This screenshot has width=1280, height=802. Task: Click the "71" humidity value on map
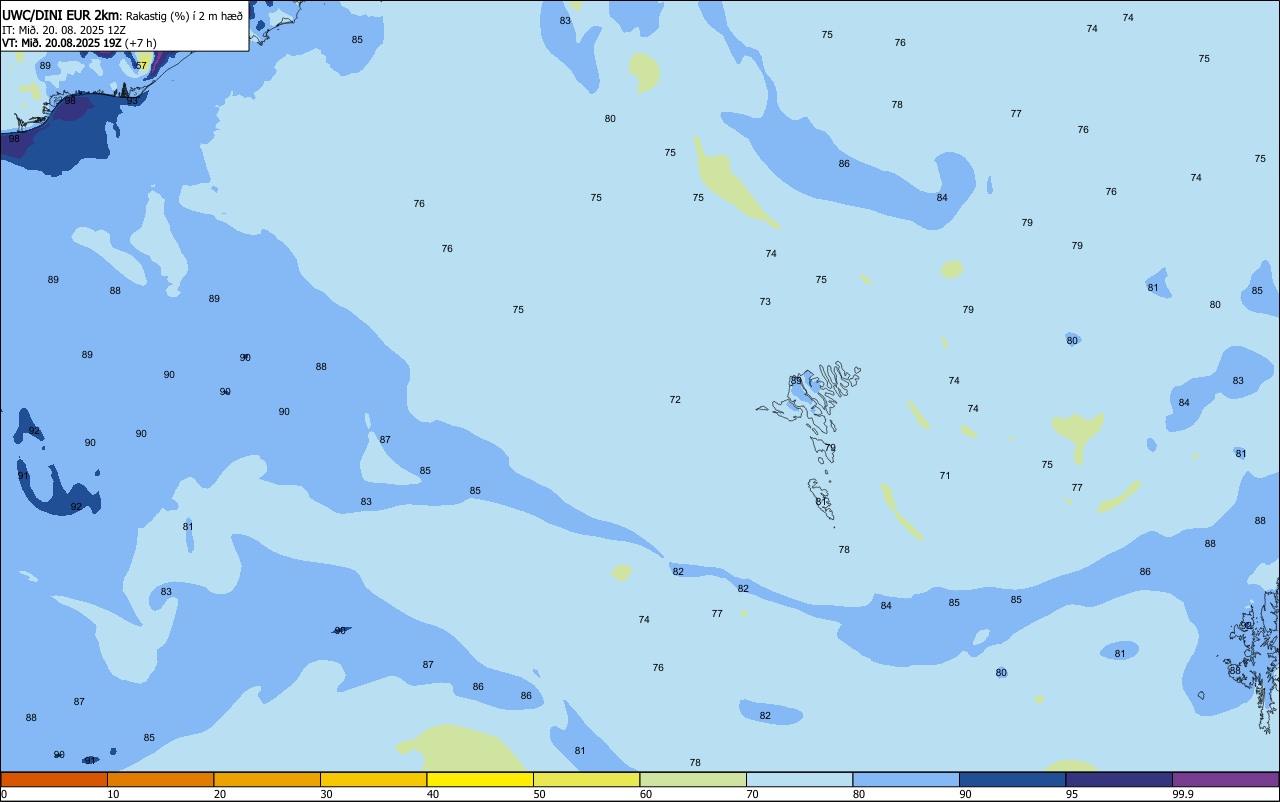(945, 476)
